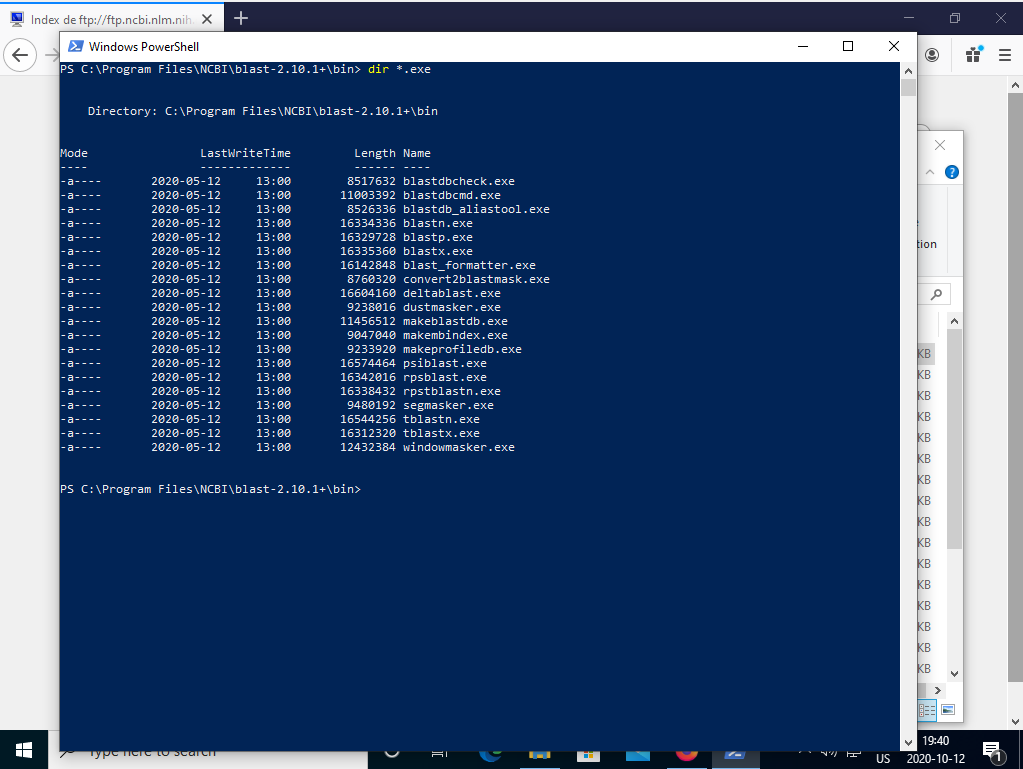Click file name makembindex.exe
The image size is (1023, 769).
[x=455, y=335]
